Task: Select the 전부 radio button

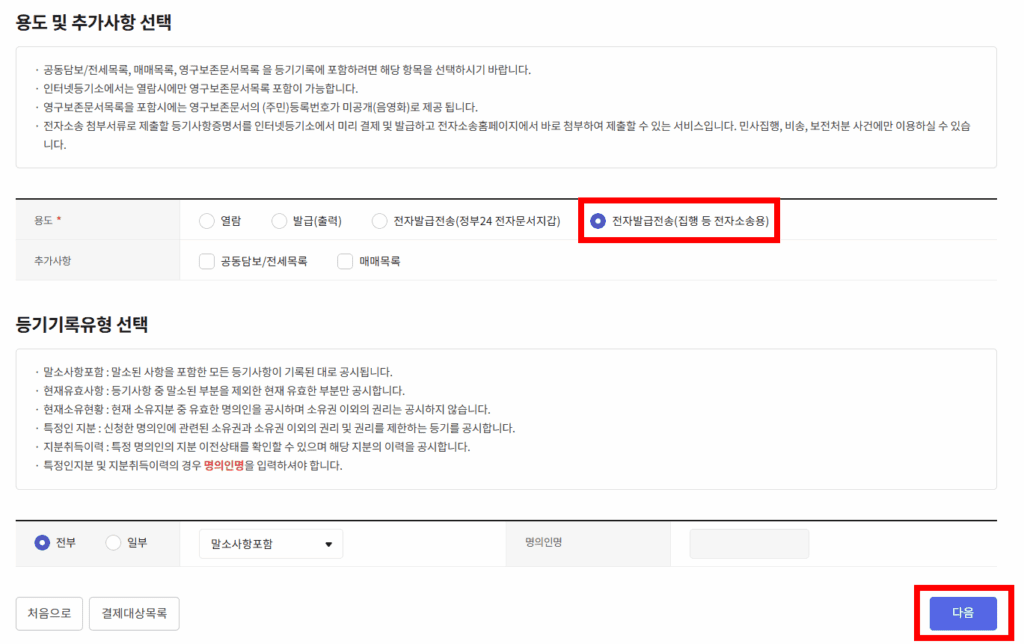Action: point(42,543)
